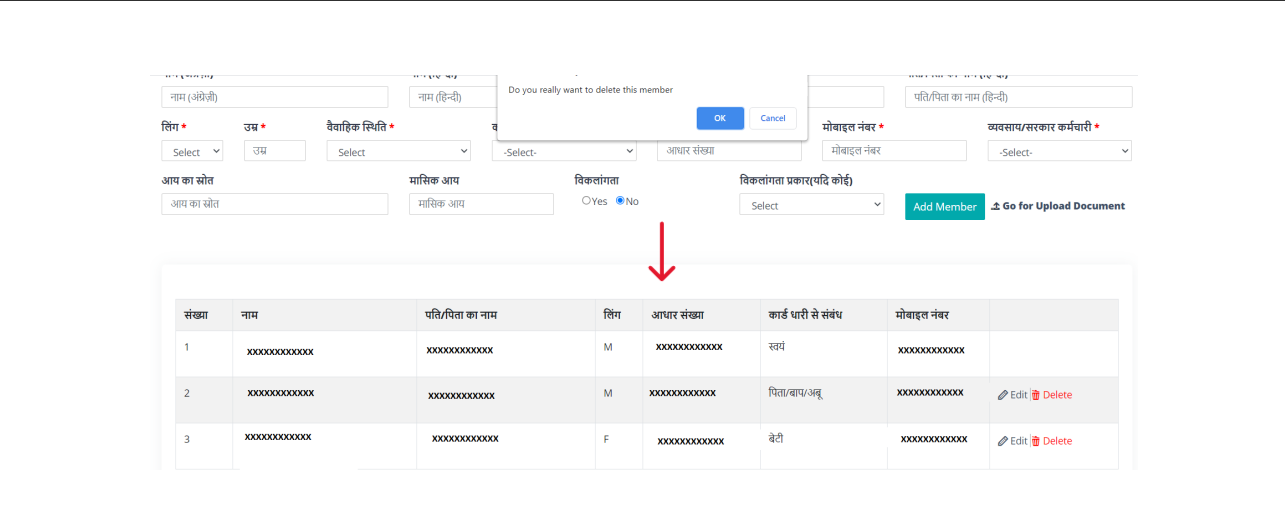Click the upload icon beside Go for Upload Document
The height and width of the screenshot is (532, 1285).
(x=995, y=206)
